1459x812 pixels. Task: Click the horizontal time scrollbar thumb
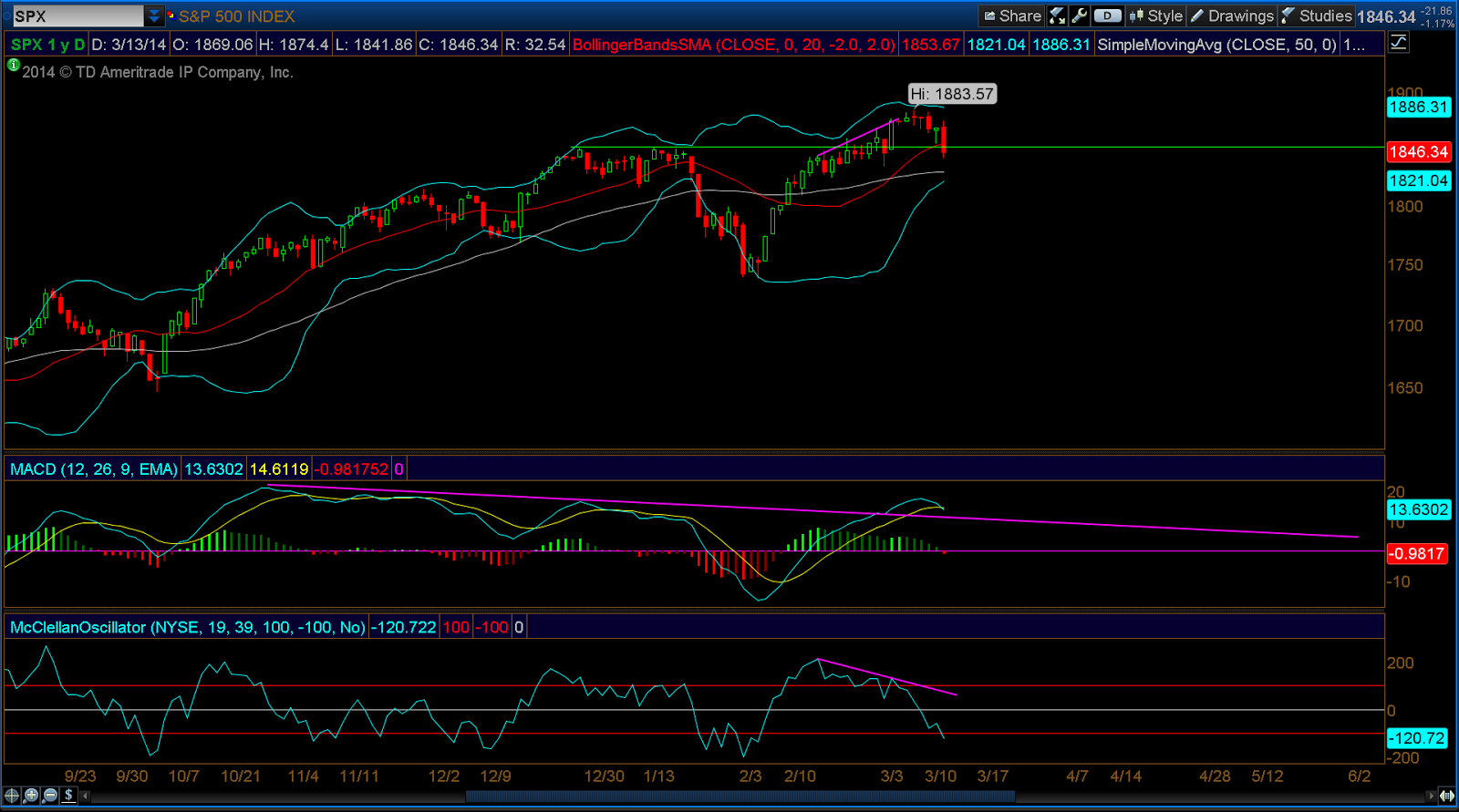[740, 796]
